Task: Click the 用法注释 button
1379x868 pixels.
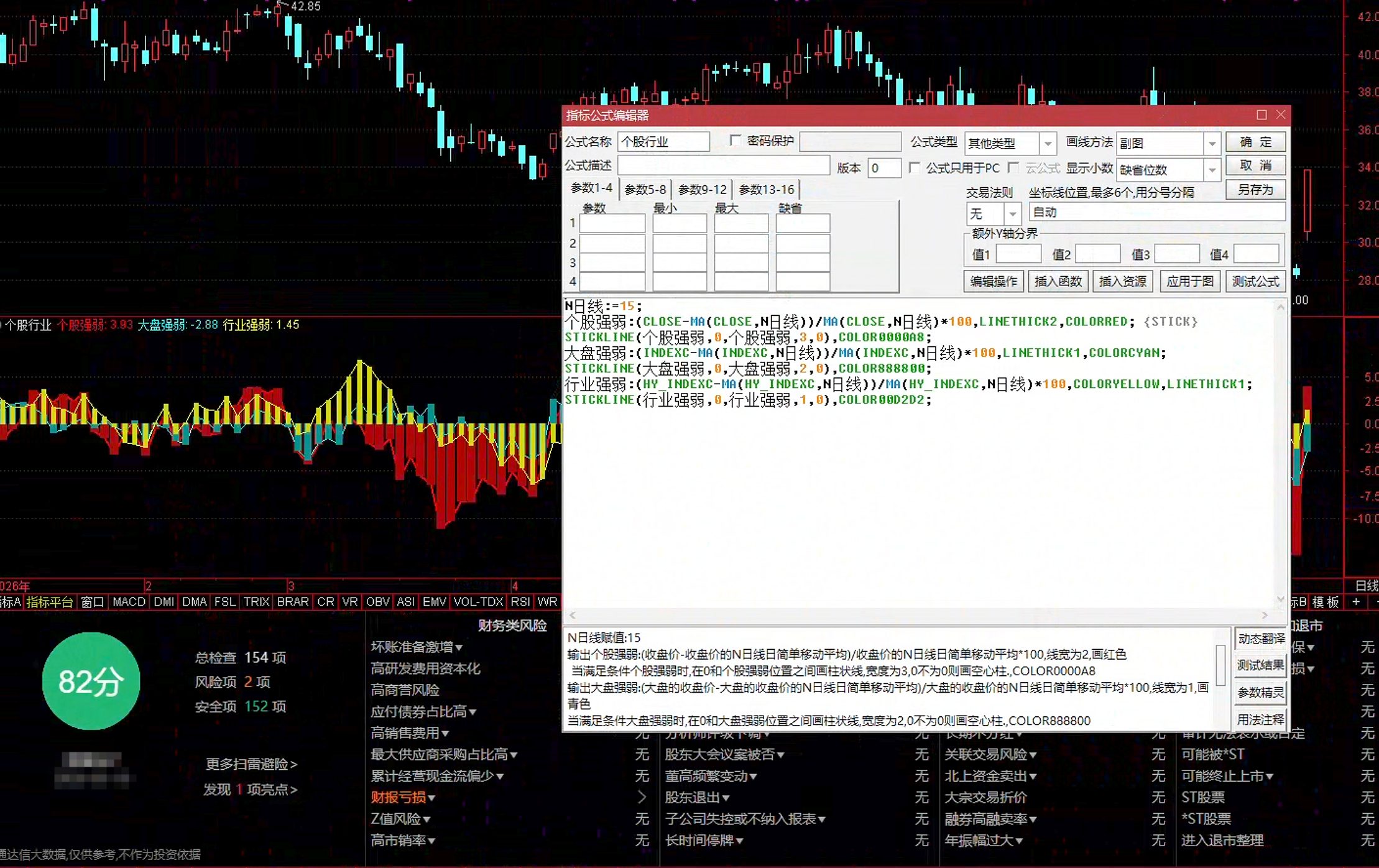Action: [x=1261, y=719]
